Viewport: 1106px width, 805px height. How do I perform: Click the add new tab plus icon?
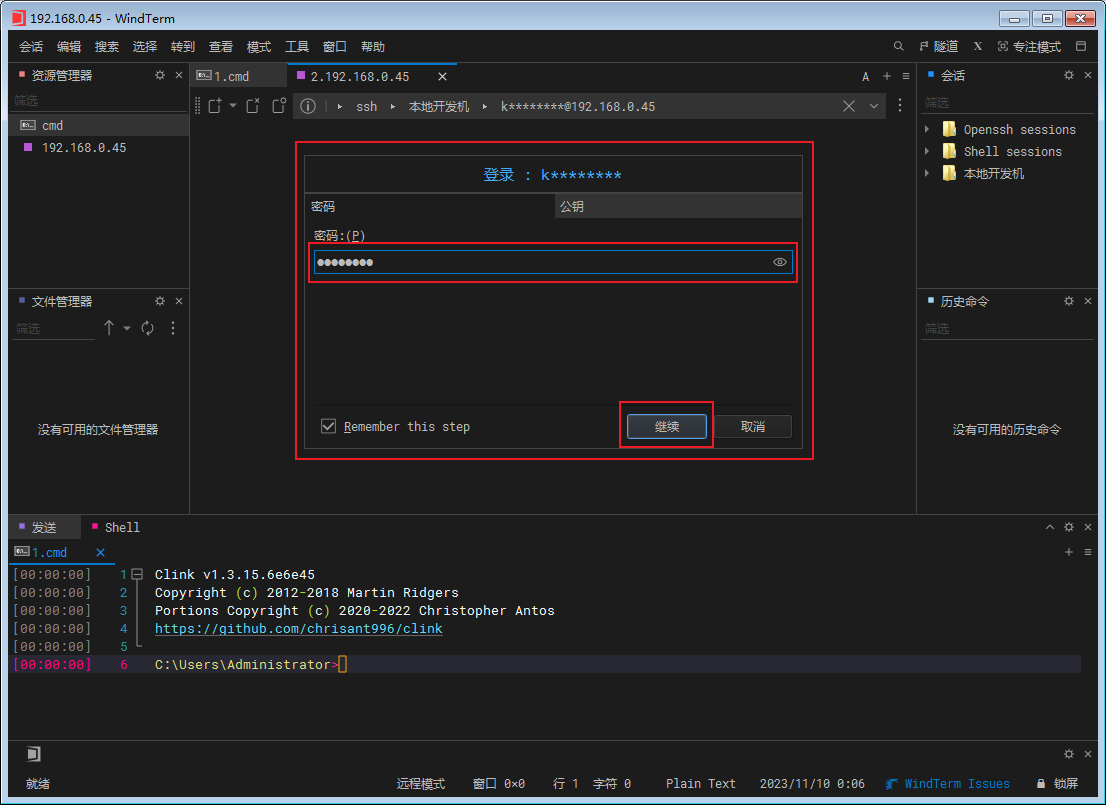click(886, 77)
